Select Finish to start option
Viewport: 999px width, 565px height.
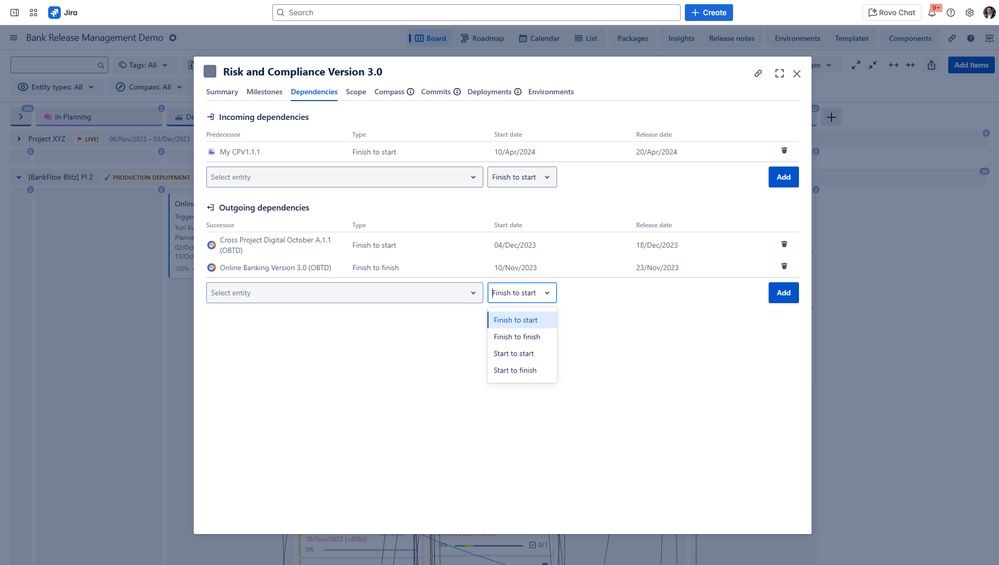pyautogui.click(x=522, y=320)
